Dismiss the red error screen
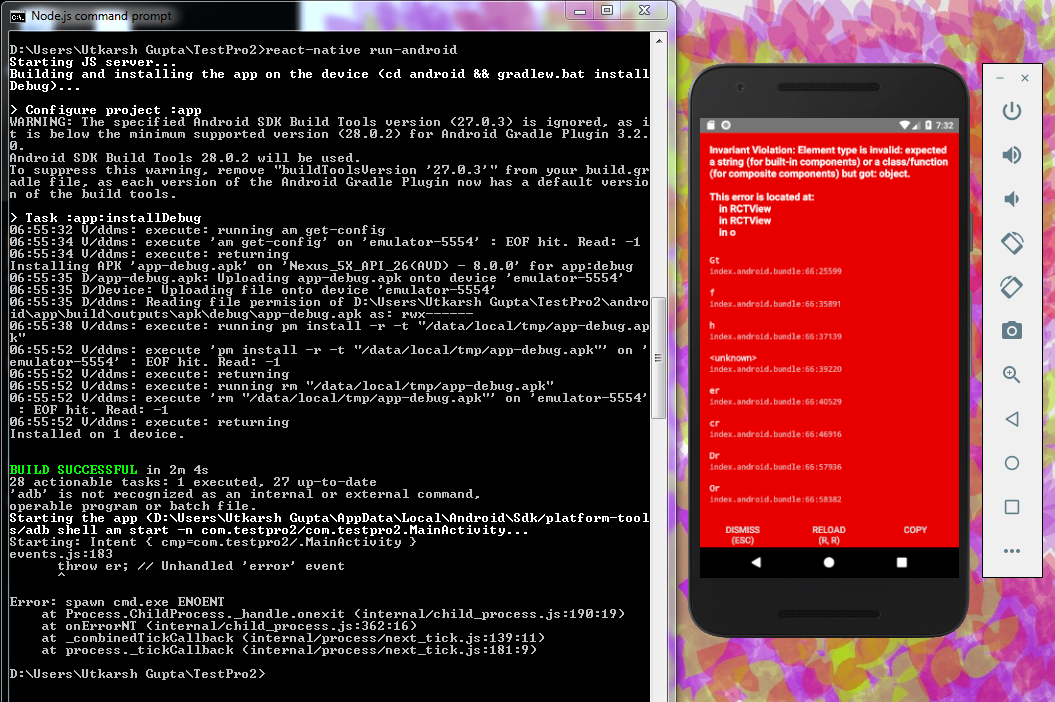This screenshot has height=702, width=1055. point(742,535)
